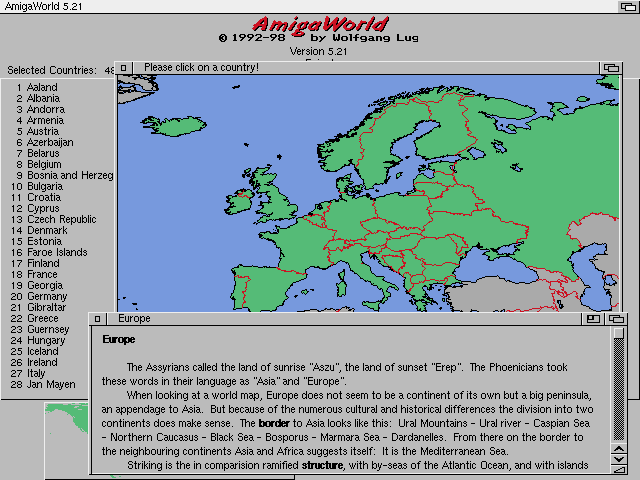Select Guernsey in the countries list
Image resolution: width=640 pixels, height=480 pixels.
pyautogui.click(x=46, y=330)
